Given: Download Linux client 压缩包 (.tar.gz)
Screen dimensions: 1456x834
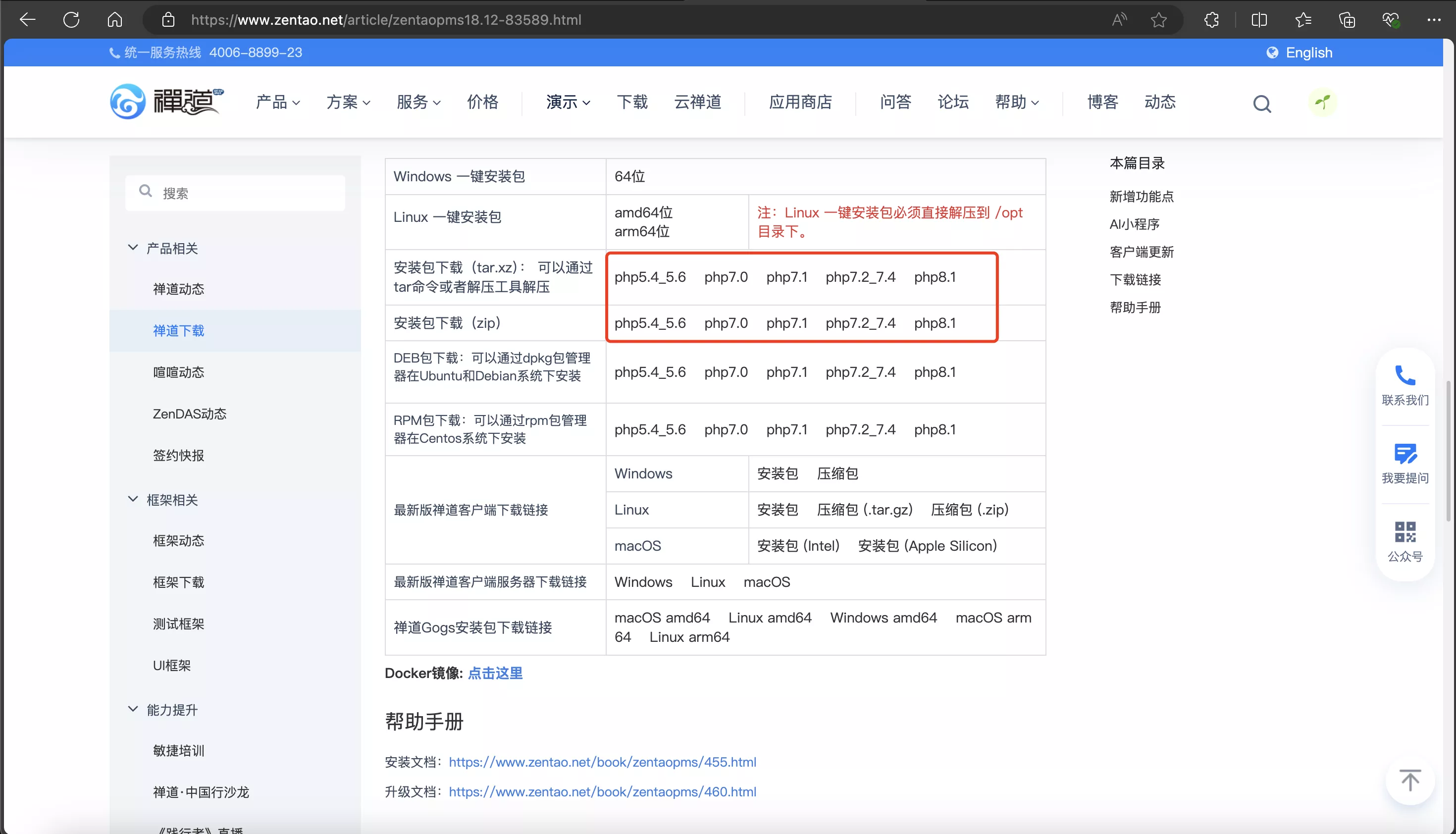Looking at the screenshot, I should (864, 510).
